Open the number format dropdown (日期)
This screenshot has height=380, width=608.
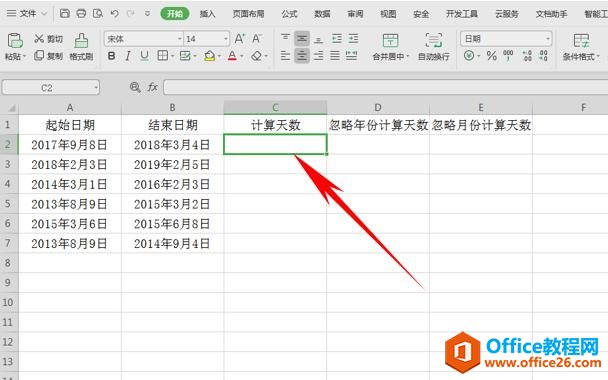click(548, 39)
